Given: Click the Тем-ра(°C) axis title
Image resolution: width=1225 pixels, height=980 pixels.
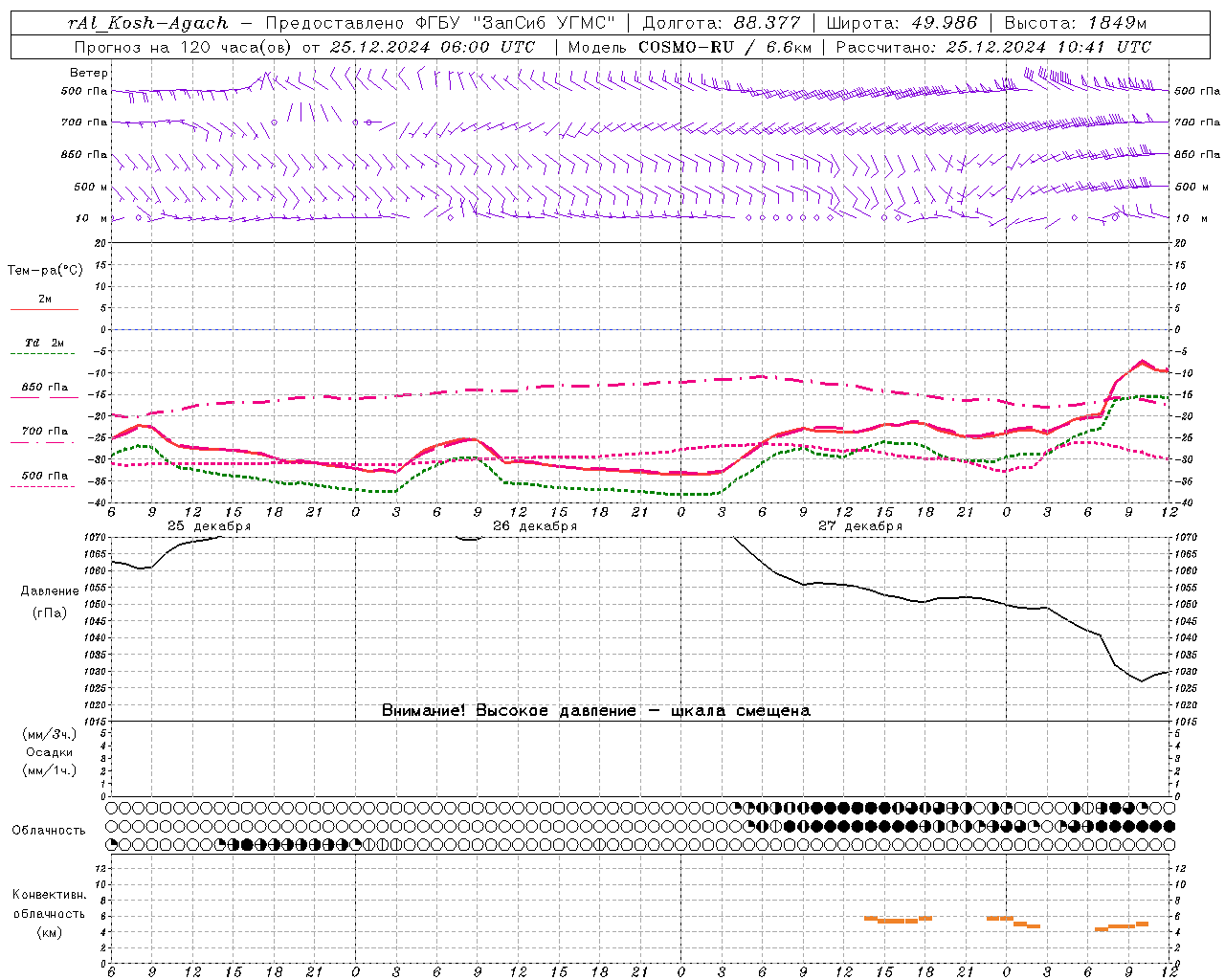Looking at the screenshot, I should (x=45, y=271).
